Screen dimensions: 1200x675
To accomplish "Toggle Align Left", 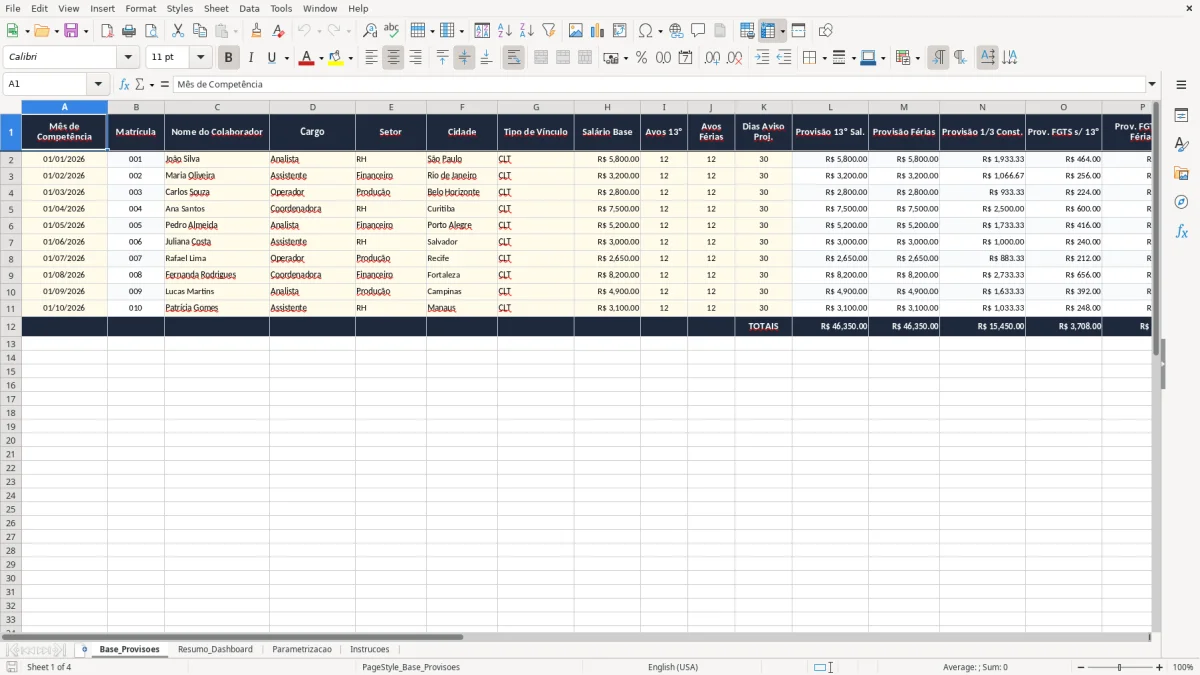I will click(371, 58).
